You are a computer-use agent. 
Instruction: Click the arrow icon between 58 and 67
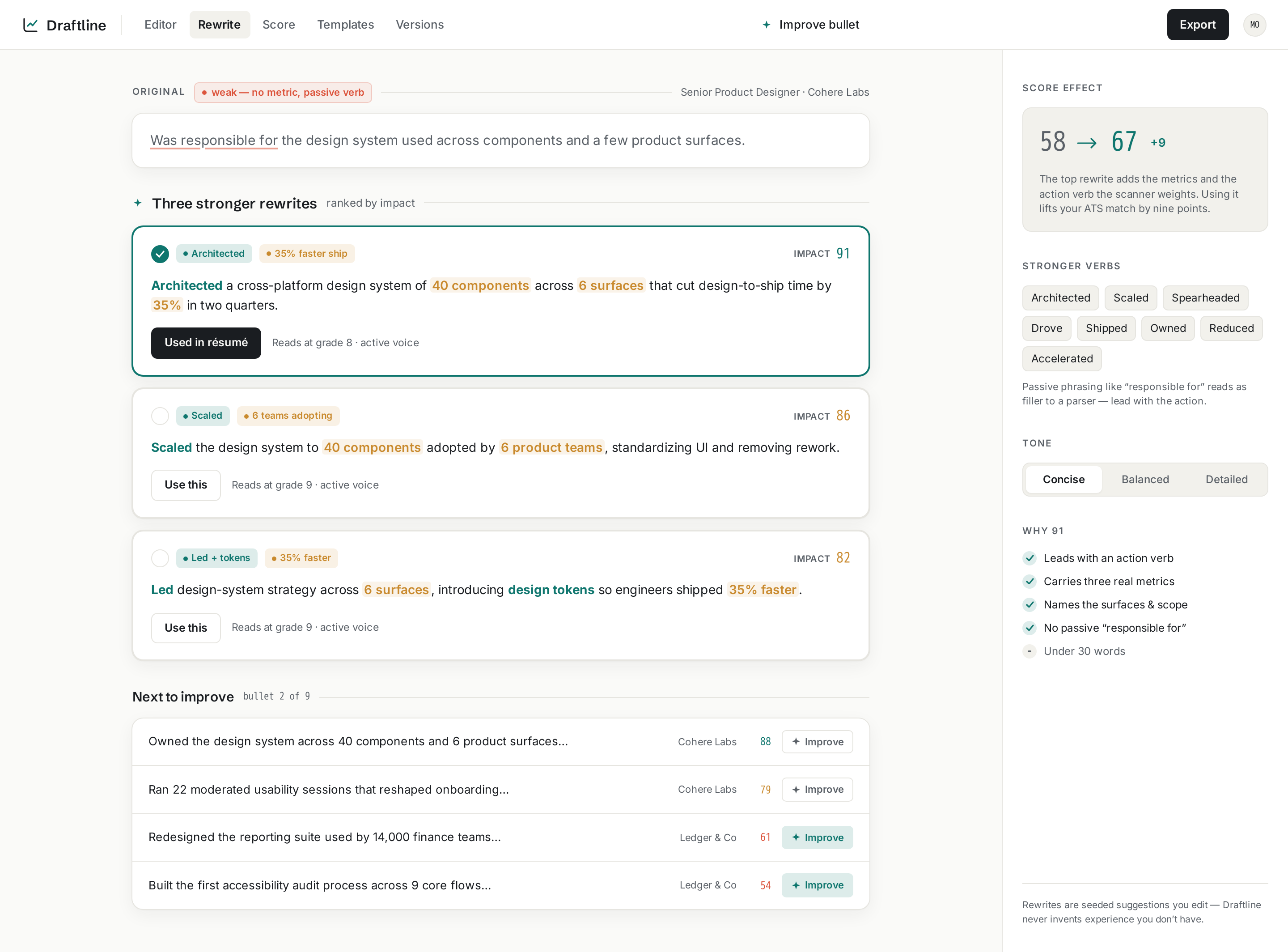pos(1086,143)
